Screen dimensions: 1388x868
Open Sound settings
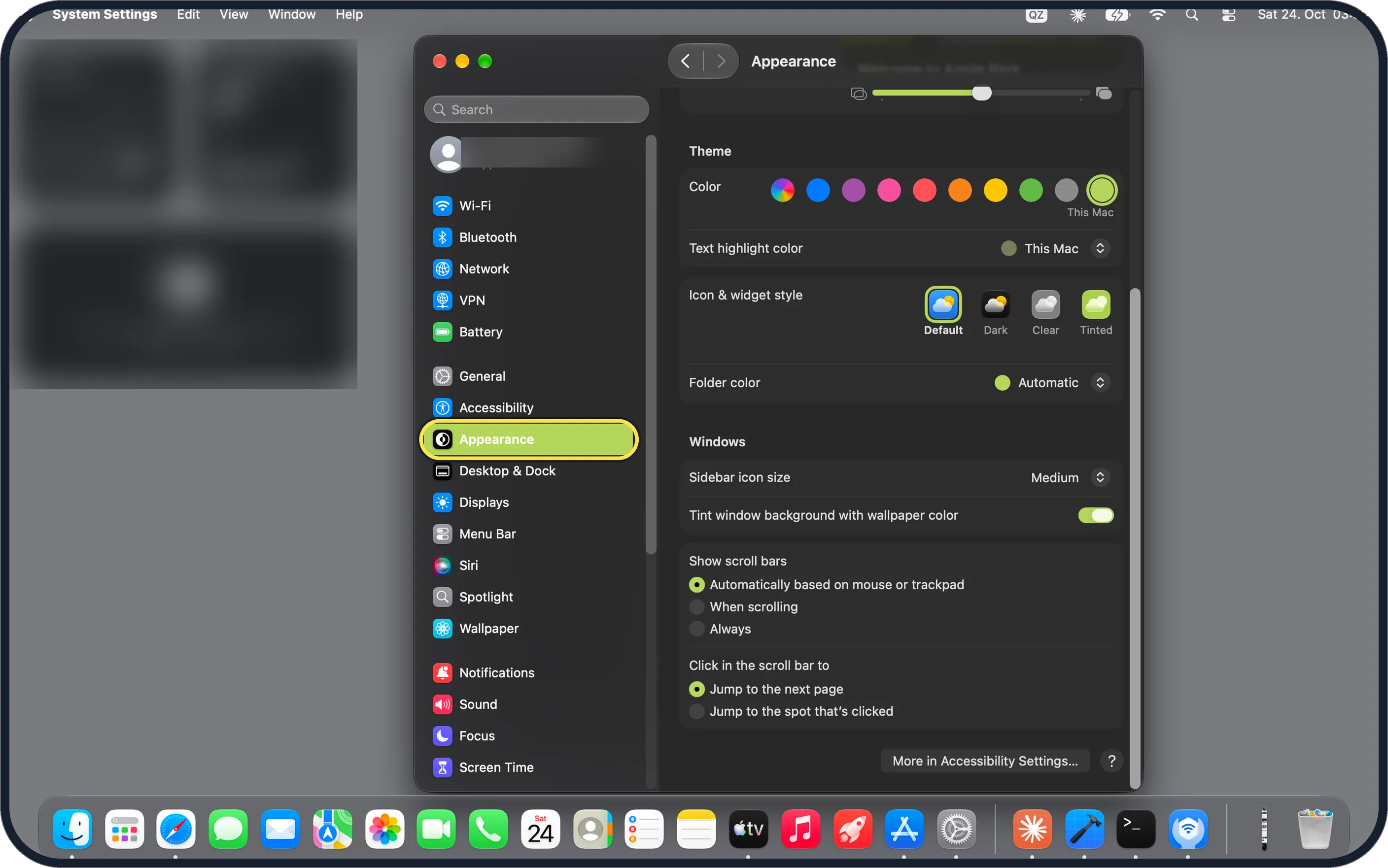529,704
